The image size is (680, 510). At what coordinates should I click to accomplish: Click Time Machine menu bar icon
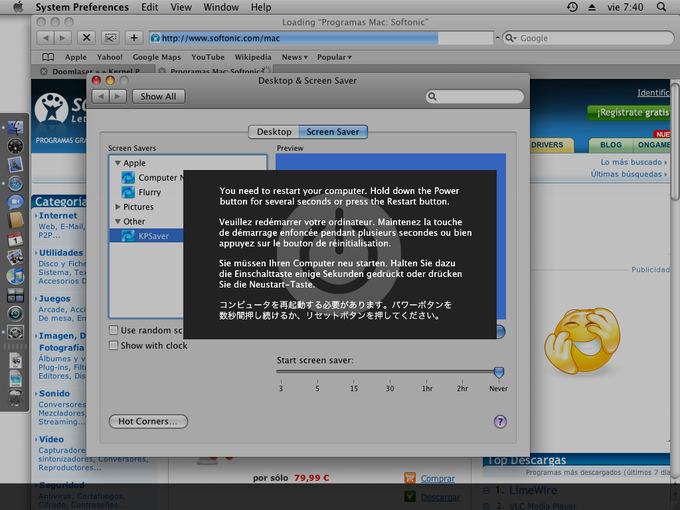tap(572, 7)
